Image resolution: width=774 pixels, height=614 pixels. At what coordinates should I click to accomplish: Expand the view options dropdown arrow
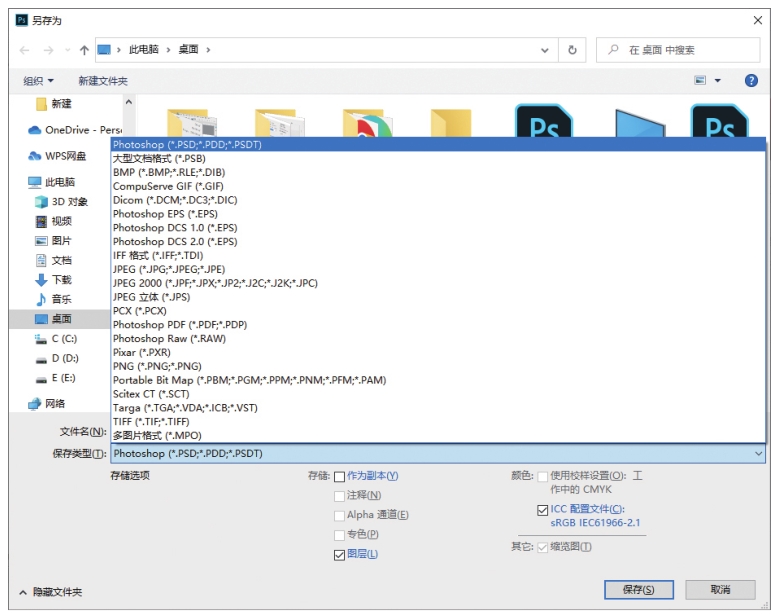point(718,80)
